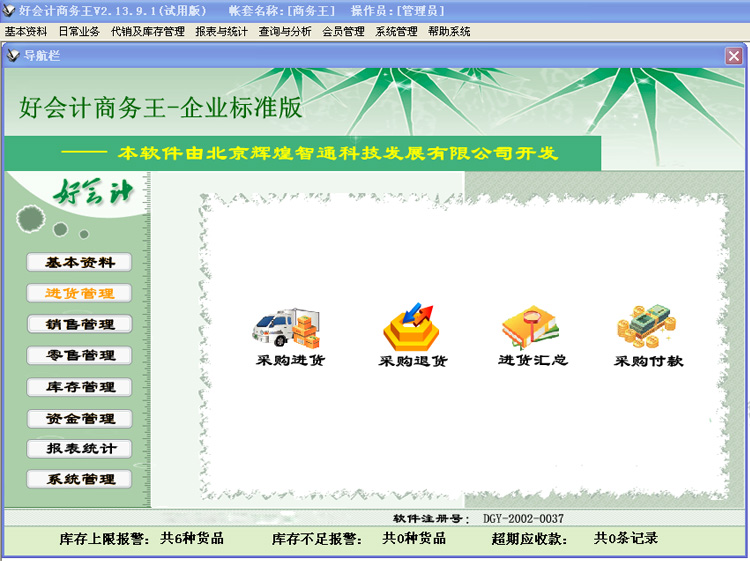Click 共0条记录 overdue receivables
The width and height of the screenshot is (750, 561).
click(626, 538)
